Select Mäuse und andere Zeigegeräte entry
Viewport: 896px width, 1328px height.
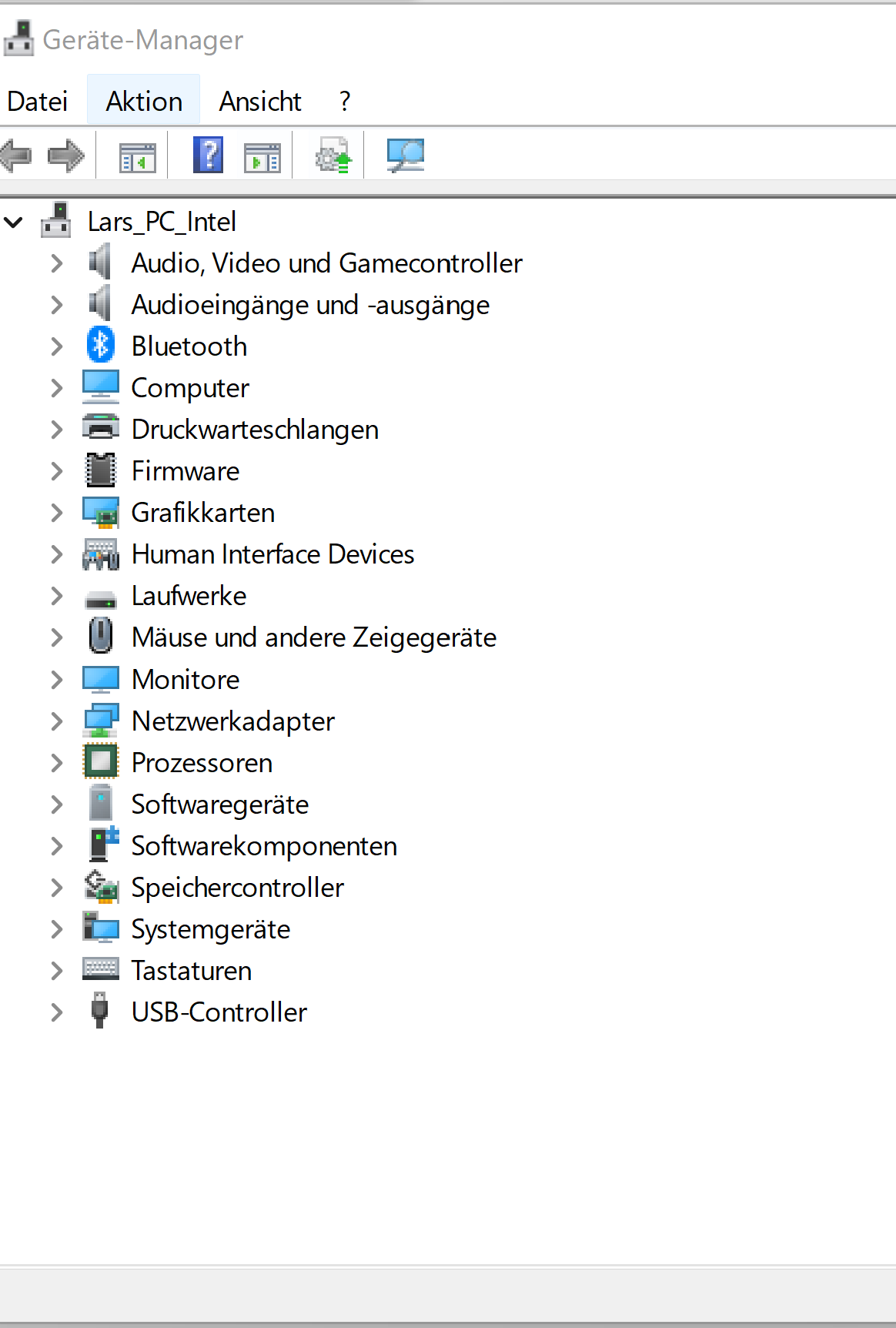click(313, 637)
